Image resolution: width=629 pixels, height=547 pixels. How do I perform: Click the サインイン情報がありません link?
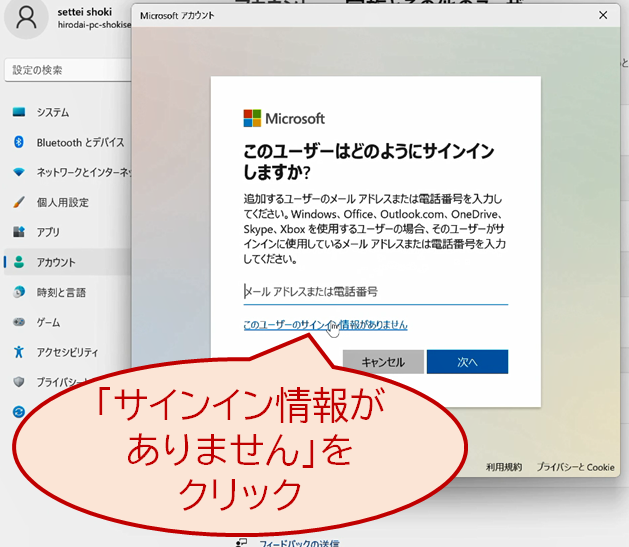(325, 324)
